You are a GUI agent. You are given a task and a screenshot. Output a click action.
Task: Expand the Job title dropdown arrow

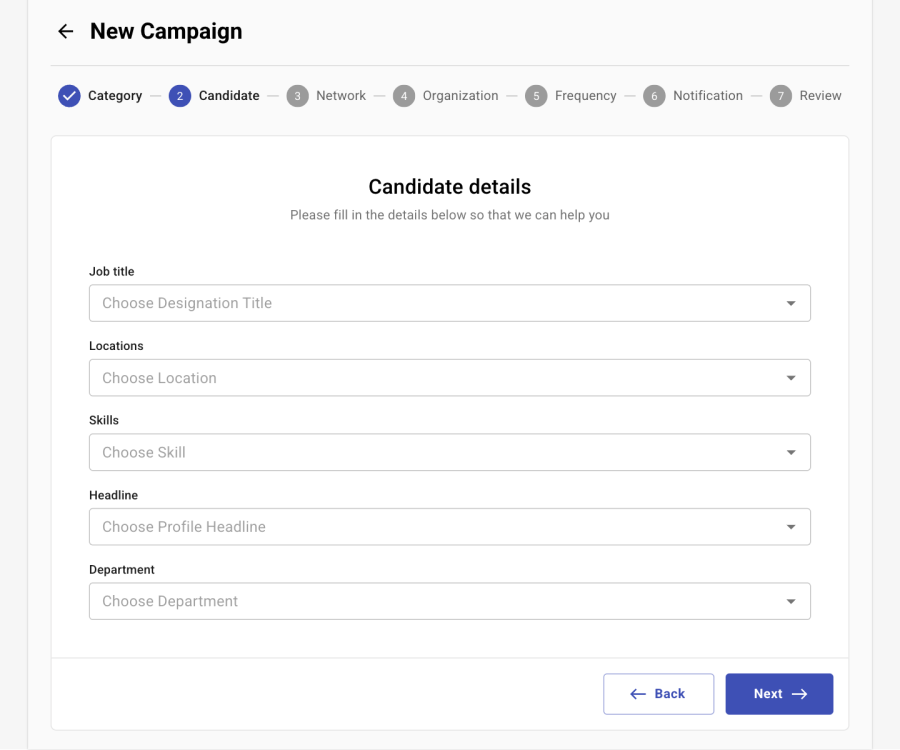(x=790, y=303)
